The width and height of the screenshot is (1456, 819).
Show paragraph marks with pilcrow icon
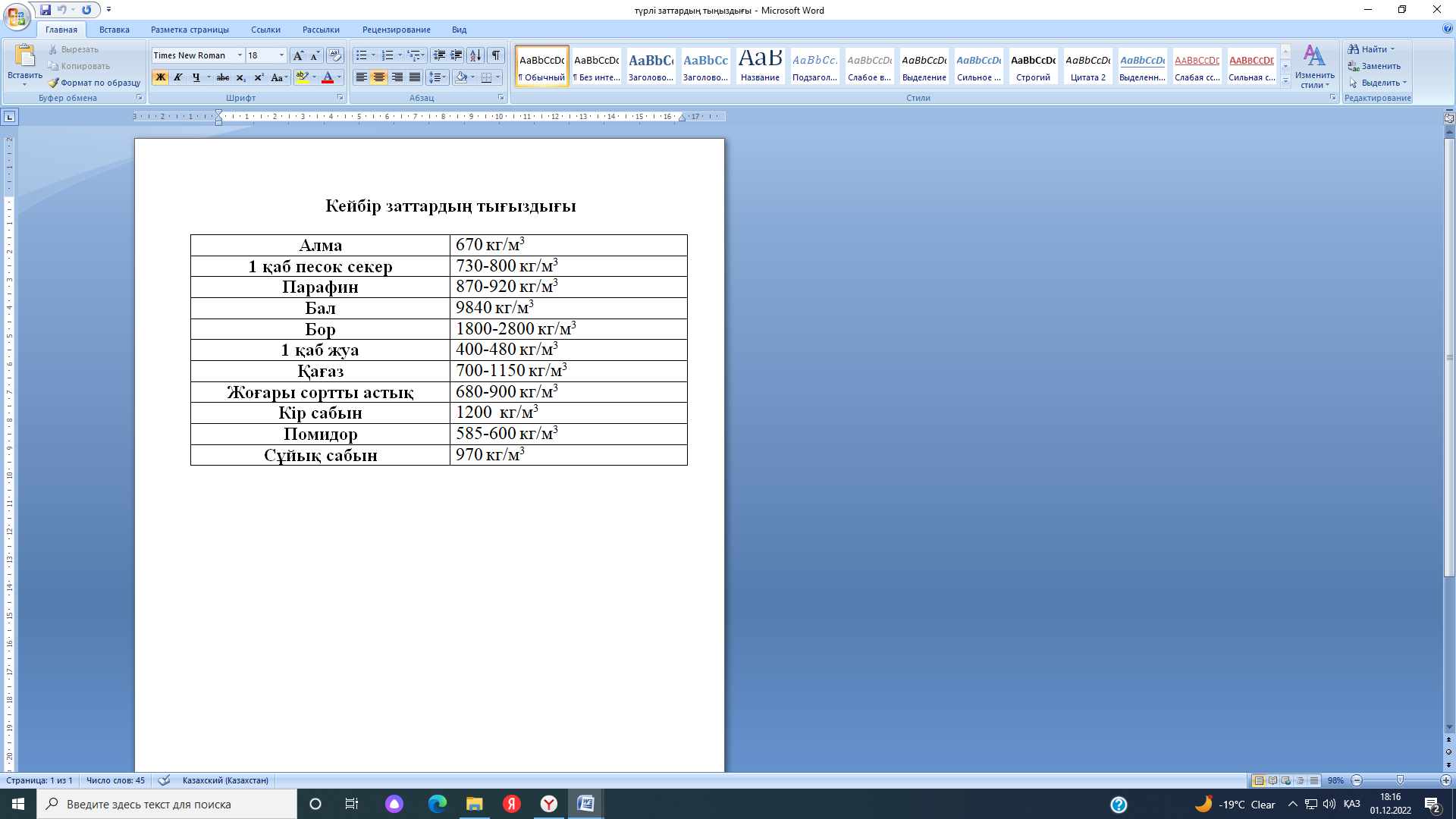coord(496,55)
